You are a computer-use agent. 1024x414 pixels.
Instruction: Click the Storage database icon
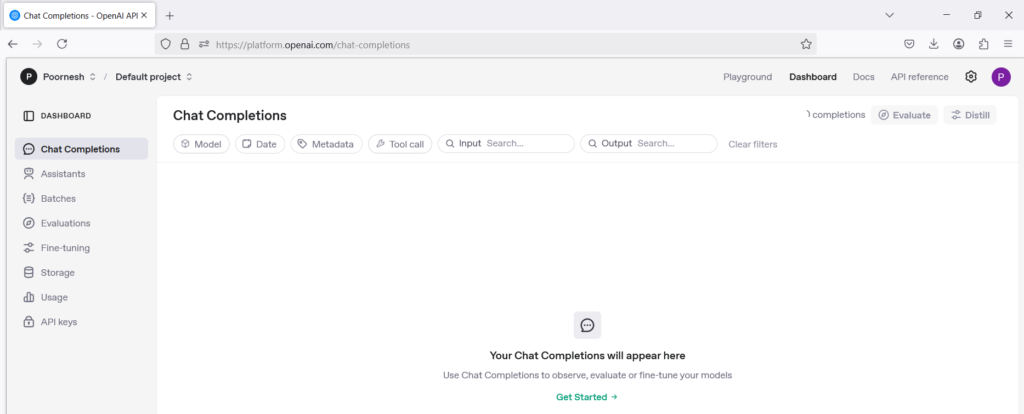(x=28, y=272)
